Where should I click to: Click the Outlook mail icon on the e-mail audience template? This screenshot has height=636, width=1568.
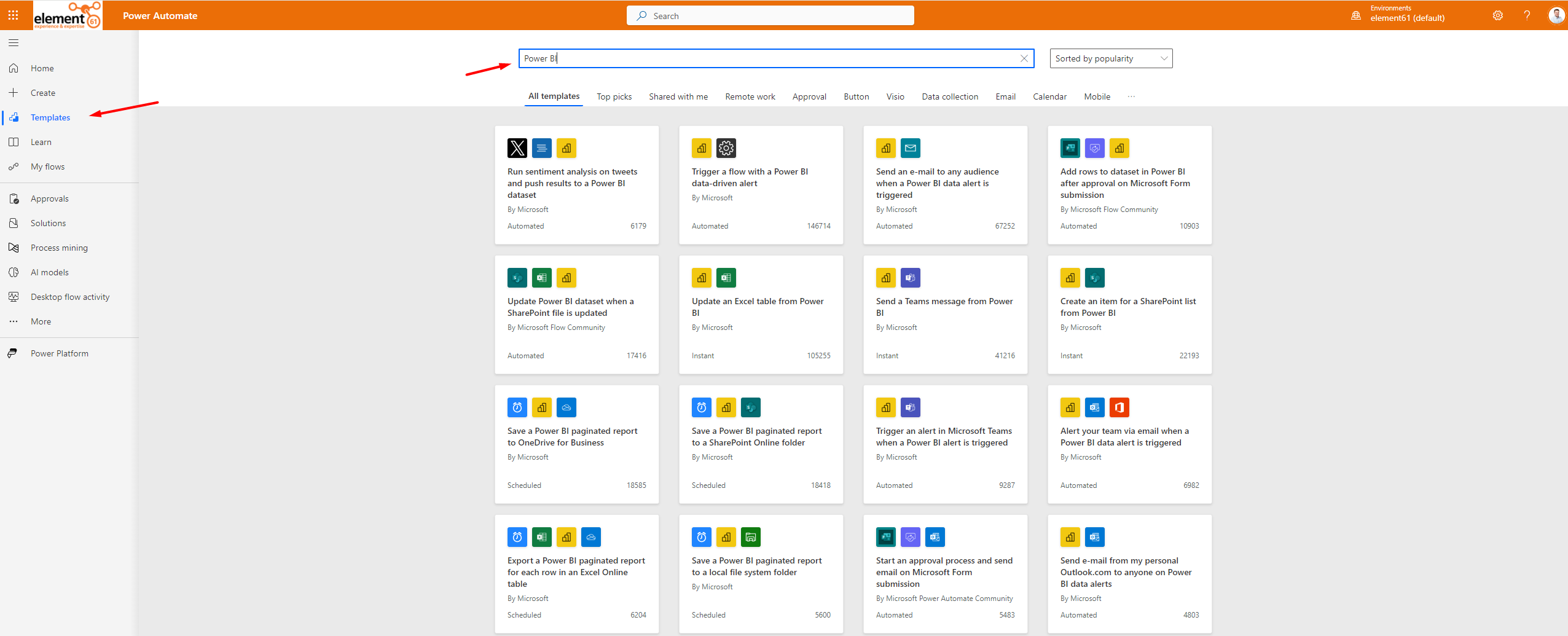910,147
